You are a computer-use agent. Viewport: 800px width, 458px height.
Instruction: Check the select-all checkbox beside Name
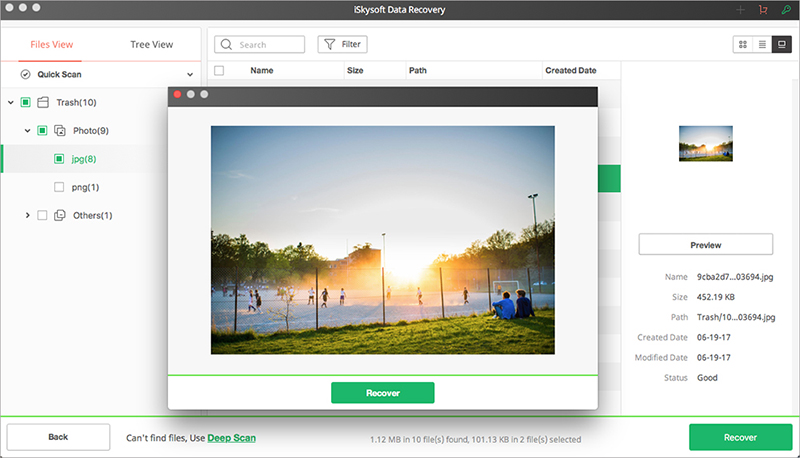click(219, 71)
